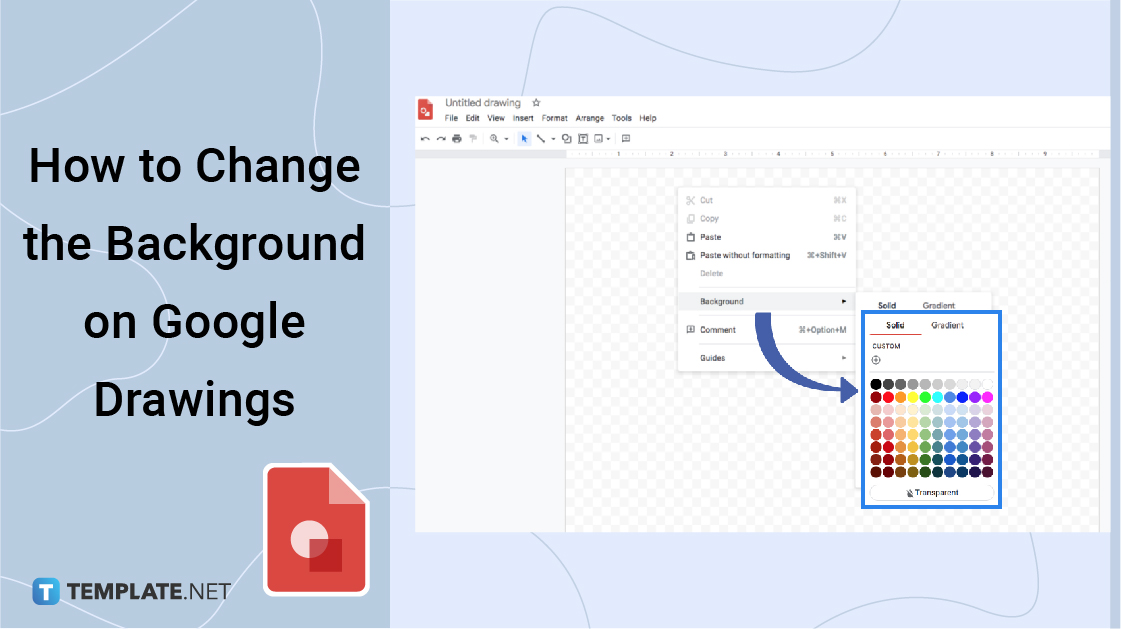Add a custom color with plus icon
This screenshot has width=1121, height=629.
click(876, 360)
